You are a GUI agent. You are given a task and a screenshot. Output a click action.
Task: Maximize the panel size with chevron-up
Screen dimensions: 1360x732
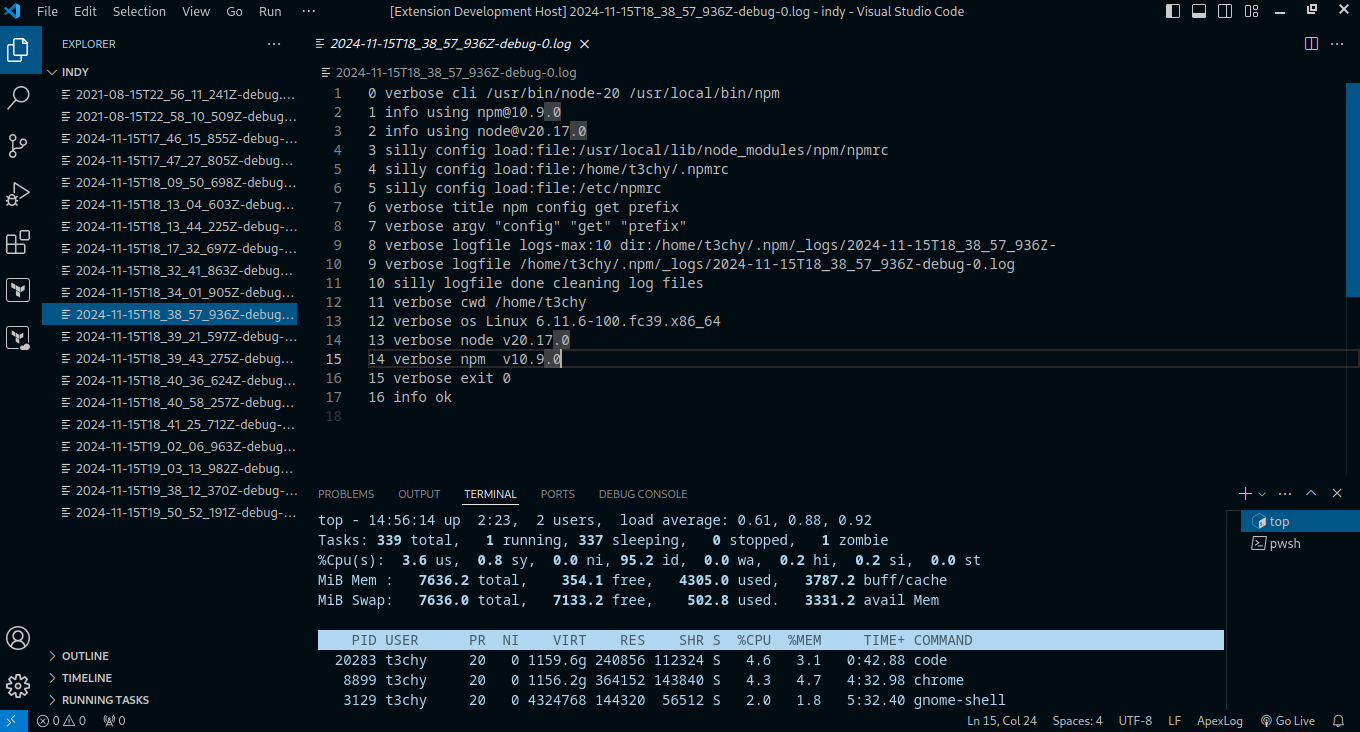[1311, 494]
